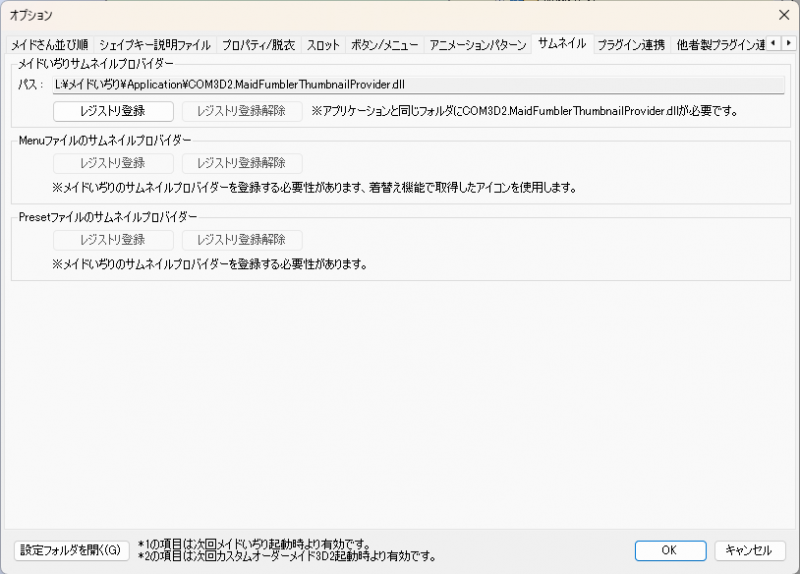Image resolution: width=800 pixels, height=574 pixels.
Task: Select the サムネイル tab
Action: click(x=562, y=43)
